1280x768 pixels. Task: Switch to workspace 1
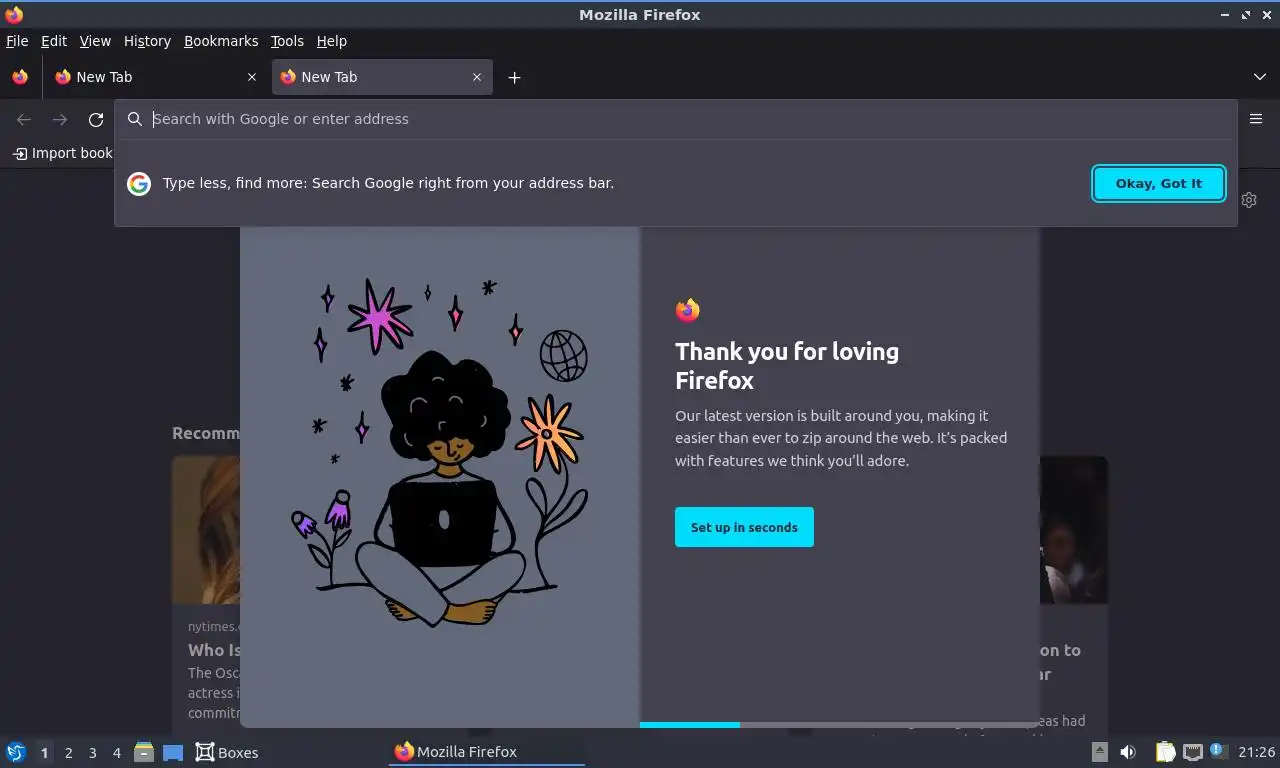point(44,753)
